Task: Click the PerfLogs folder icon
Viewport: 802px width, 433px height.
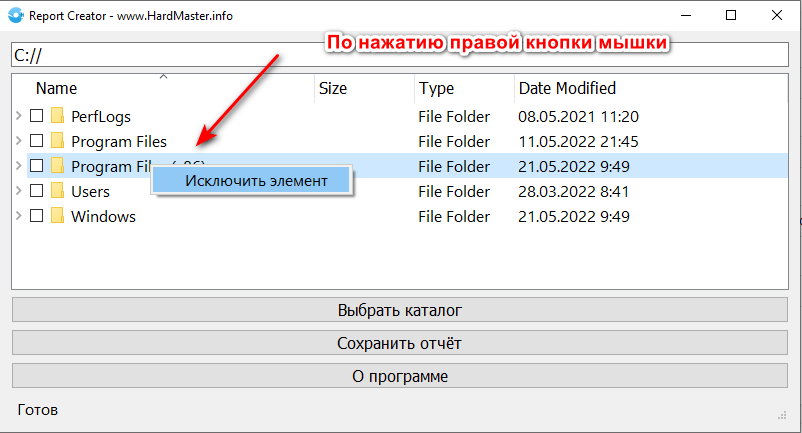Action: point(58,116)
